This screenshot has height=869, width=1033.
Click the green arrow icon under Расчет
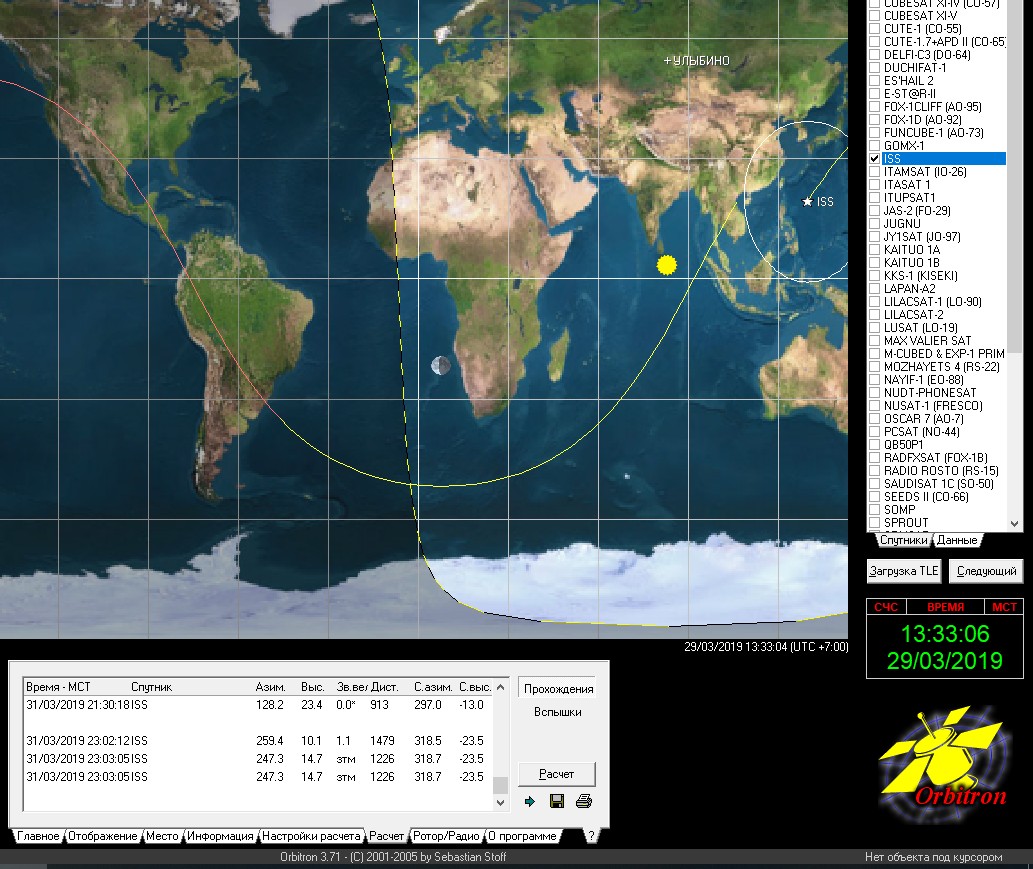(x=530, y=801)
